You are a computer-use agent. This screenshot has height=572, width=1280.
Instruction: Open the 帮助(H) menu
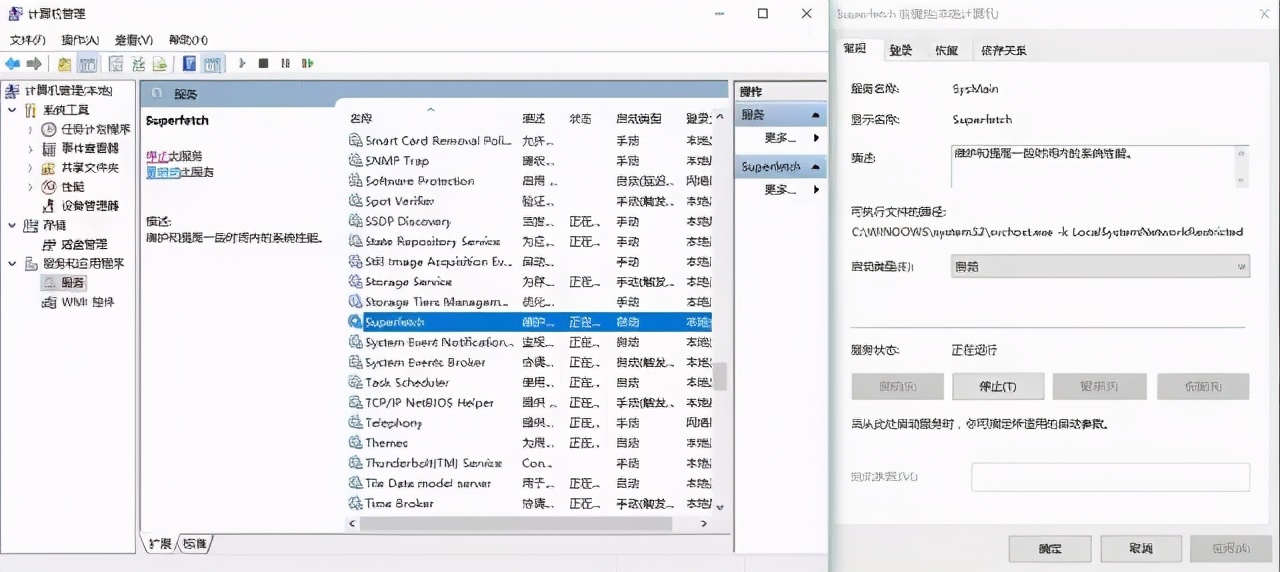(x=188, y=40)
